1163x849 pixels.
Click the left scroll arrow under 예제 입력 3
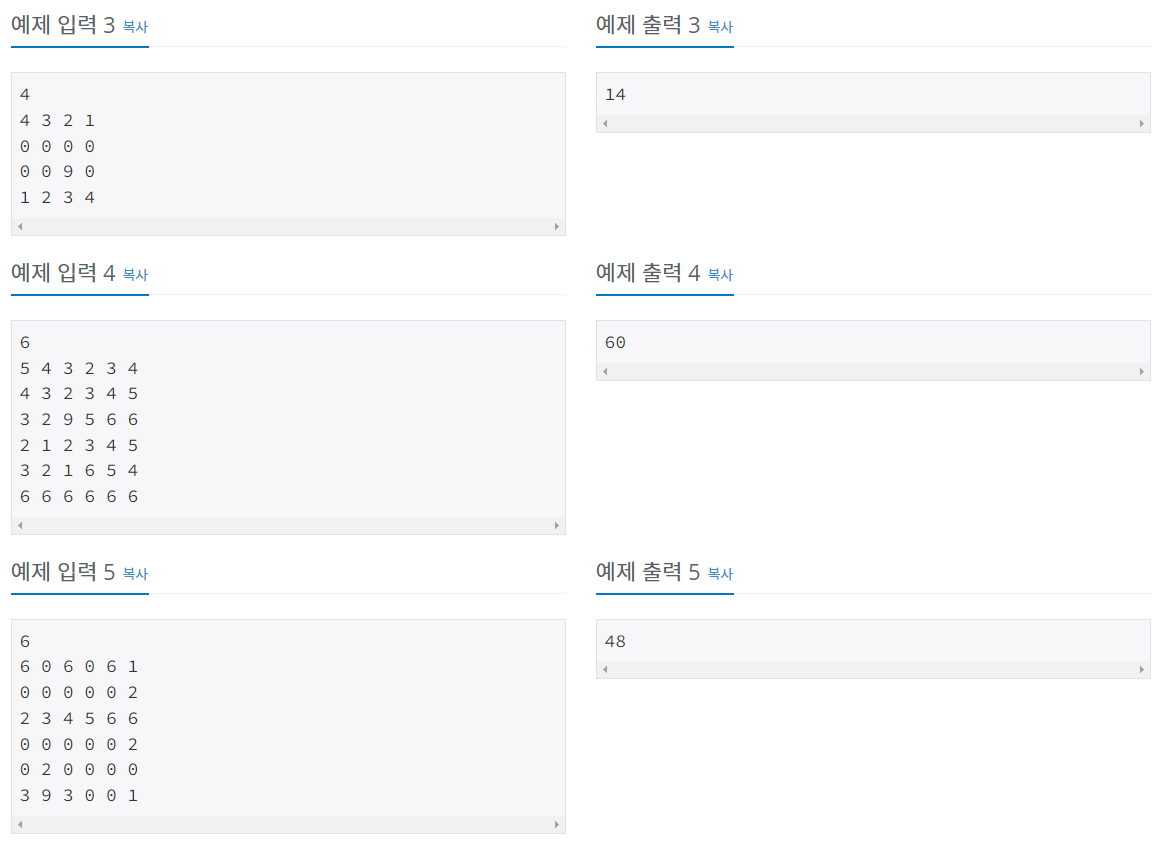pyautogui.click(x=19, y=226)
